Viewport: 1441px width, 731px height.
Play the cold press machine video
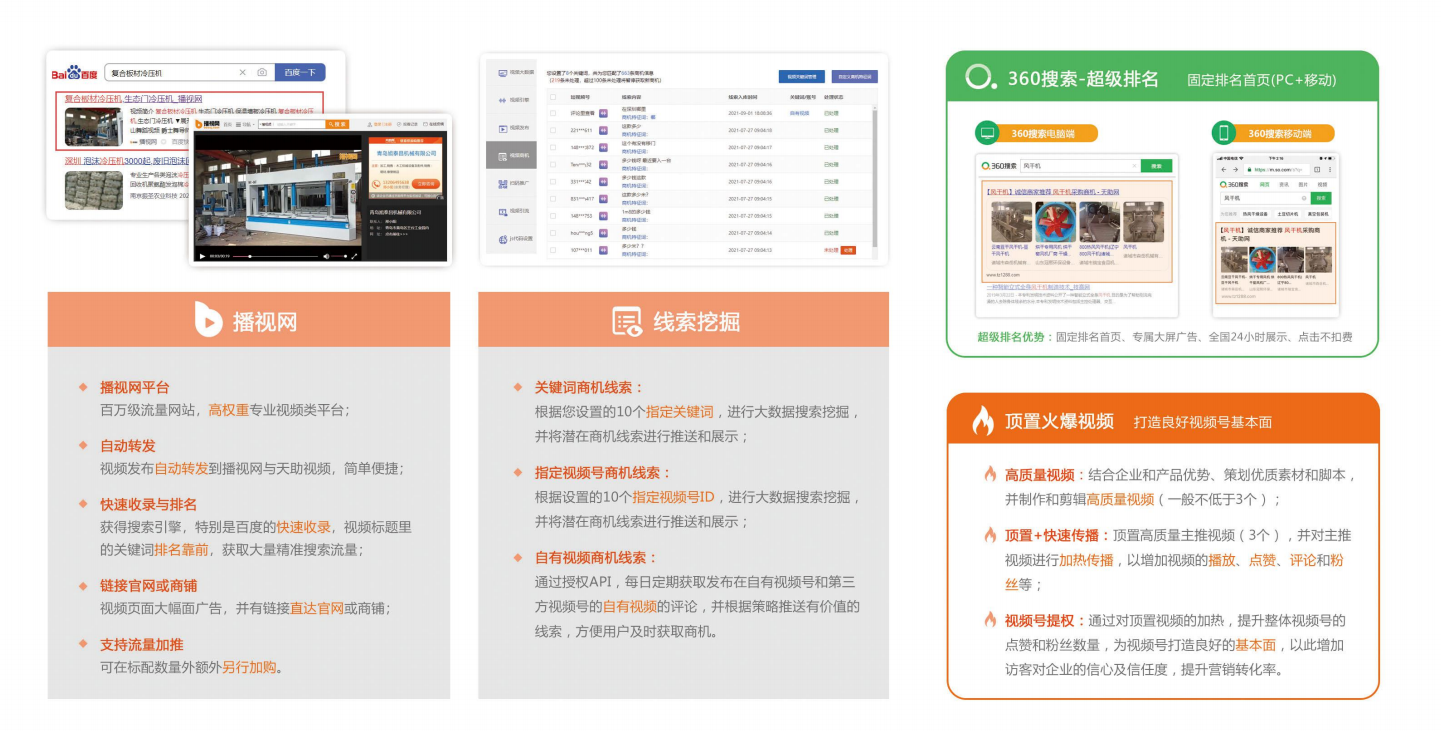202,256
